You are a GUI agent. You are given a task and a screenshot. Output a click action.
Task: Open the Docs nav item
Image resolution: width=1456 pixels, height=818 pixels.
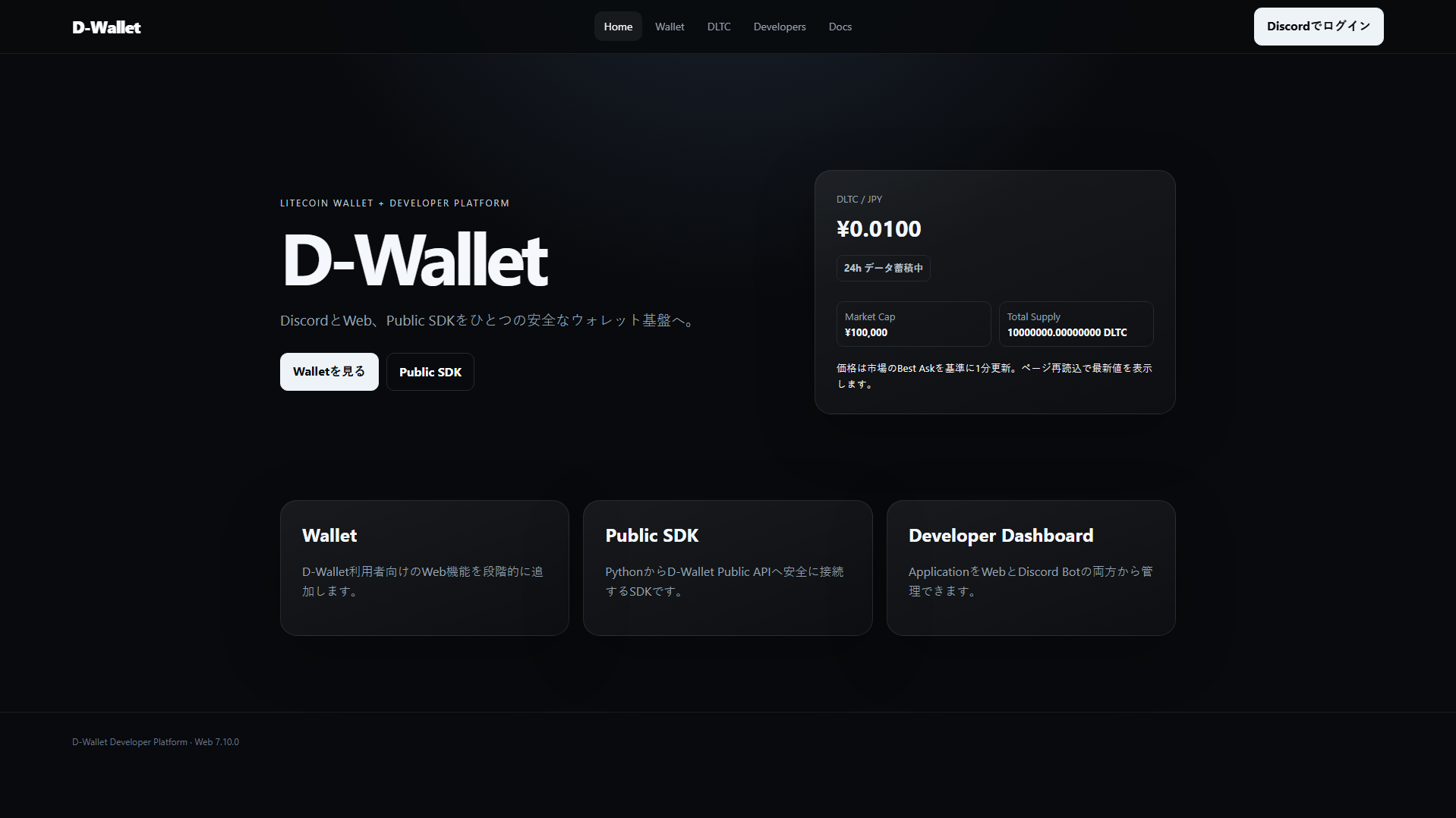[x=840, y=27]
